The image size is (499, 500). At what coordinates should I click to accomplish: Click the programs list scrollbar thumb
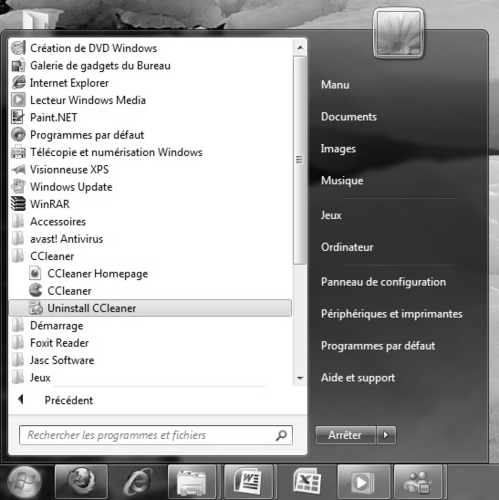point(300,160)
